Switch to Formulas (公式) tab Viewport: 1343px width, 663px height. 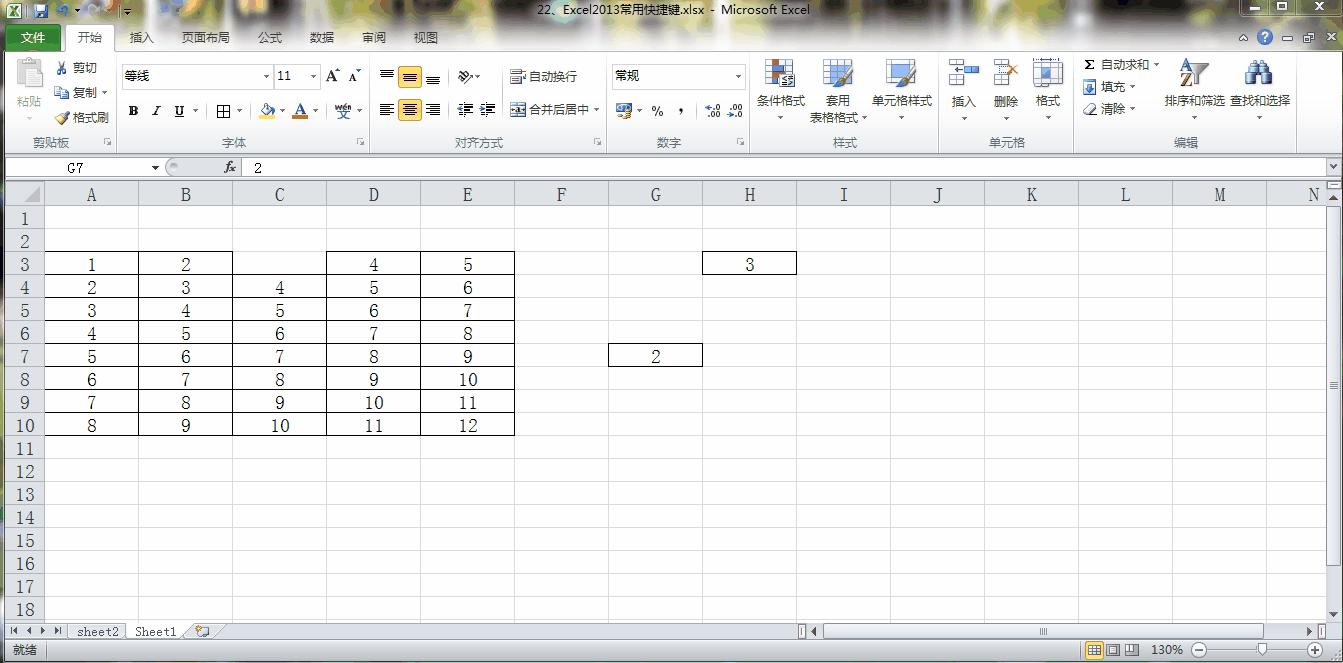270,38
